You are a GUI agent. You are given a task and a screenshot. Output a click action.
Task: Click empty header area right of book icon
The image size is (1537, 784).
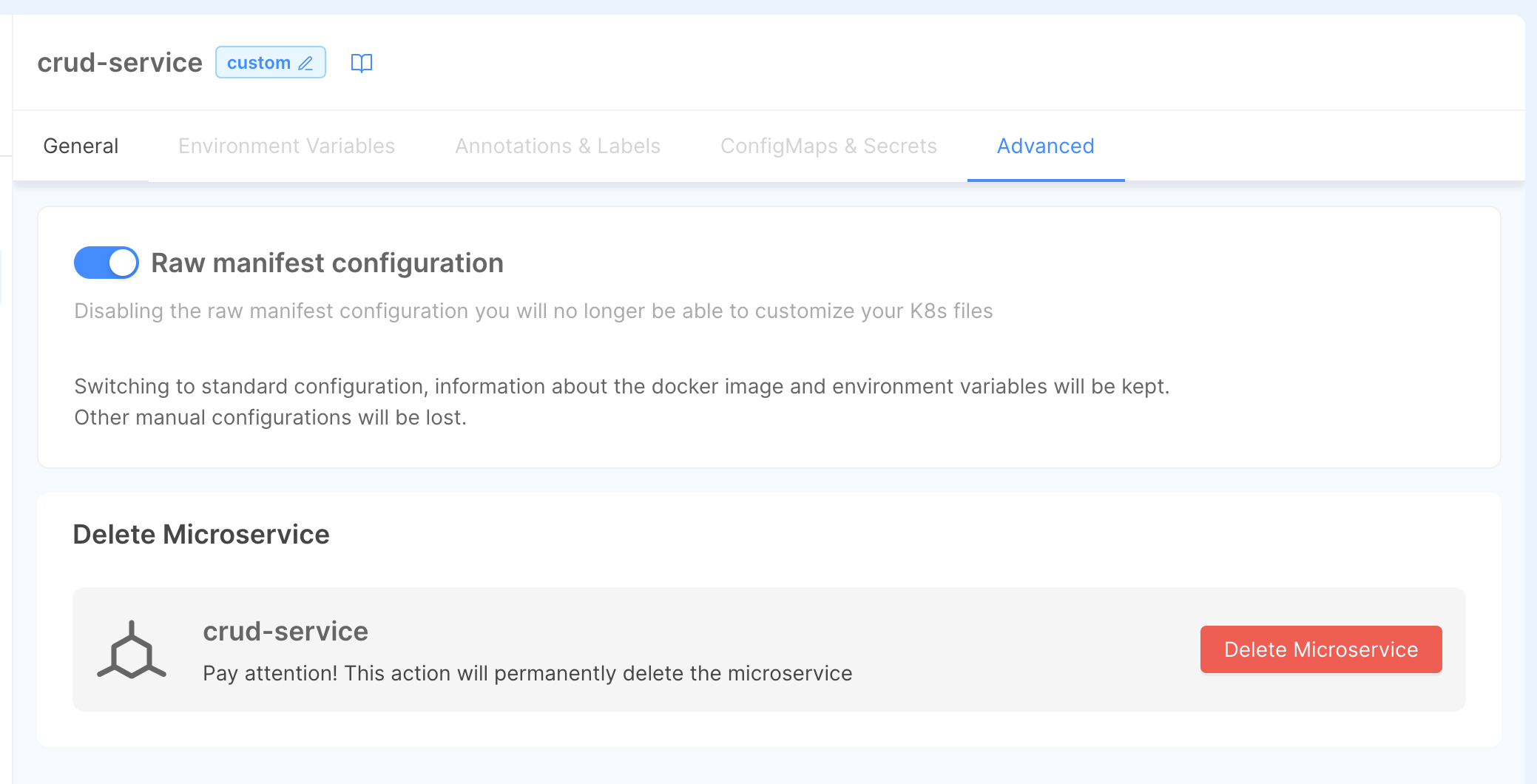coord(888,63)
